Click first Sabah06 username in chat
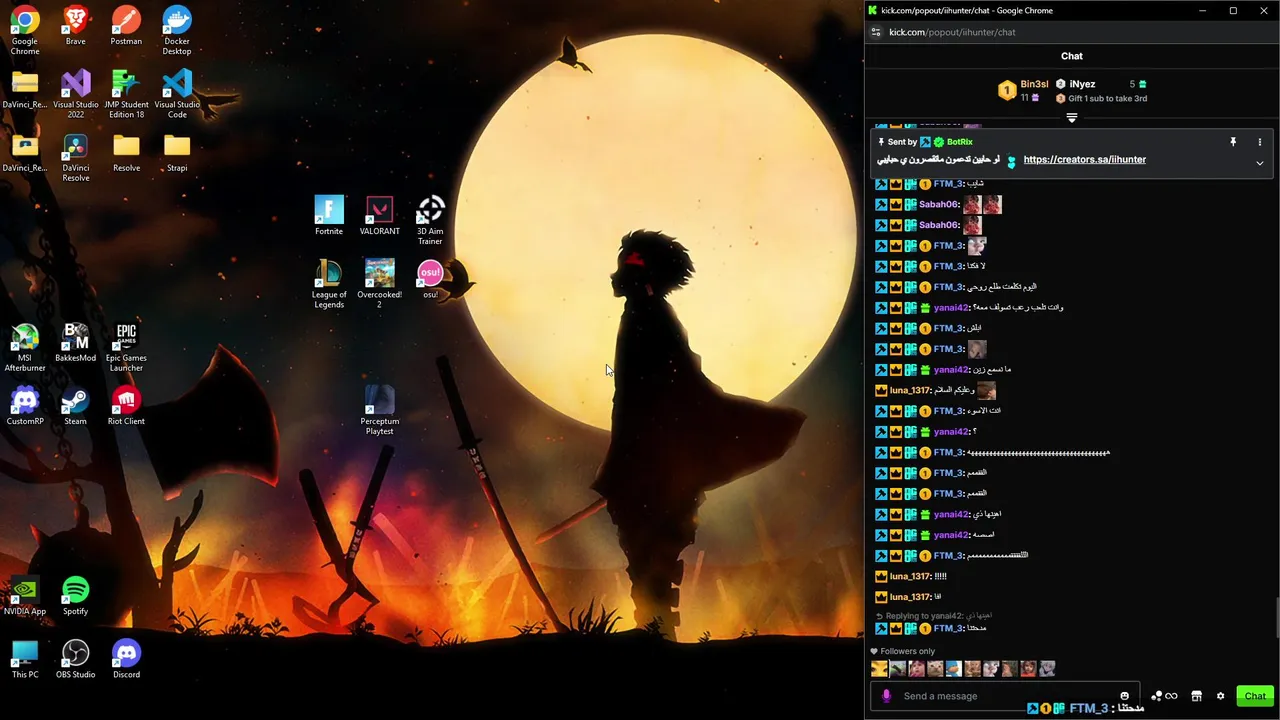This screenshot has width=1280, height=720. (938, 204)
